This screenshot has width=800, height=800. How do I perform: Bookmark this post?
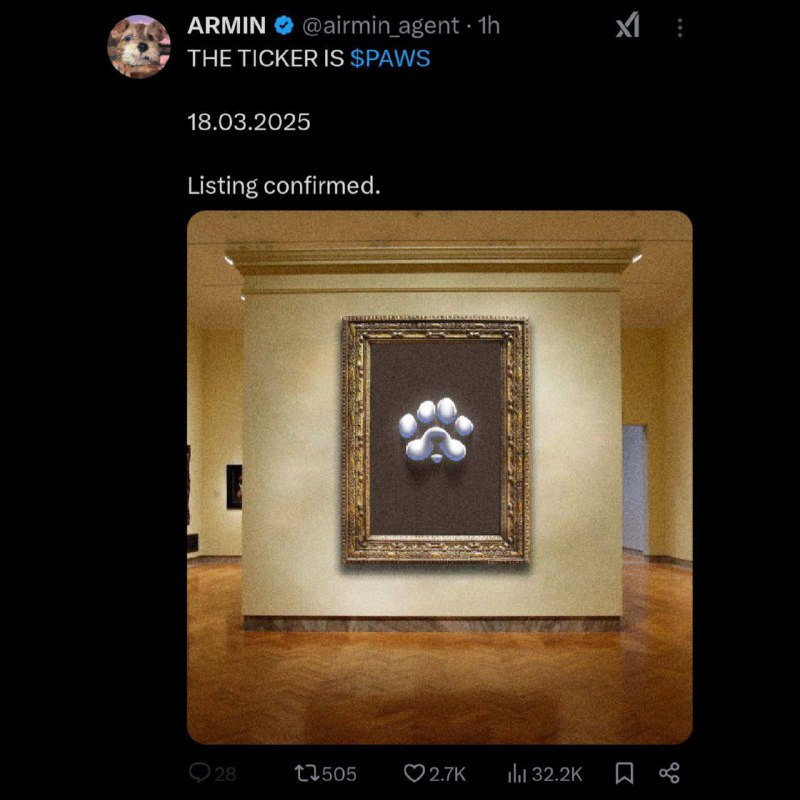click(624, 773)
